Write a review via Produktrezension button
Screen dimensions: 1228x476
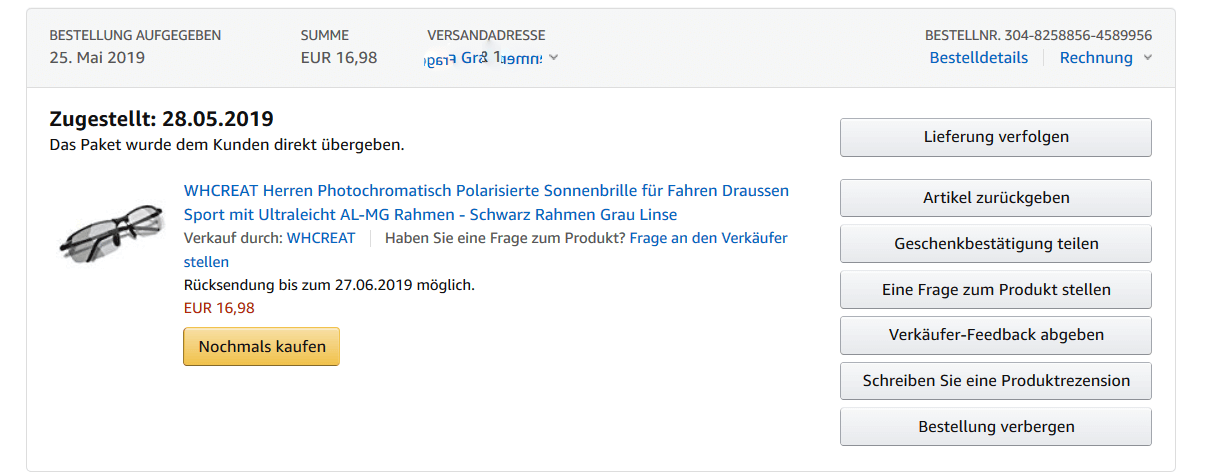[995, 381]
